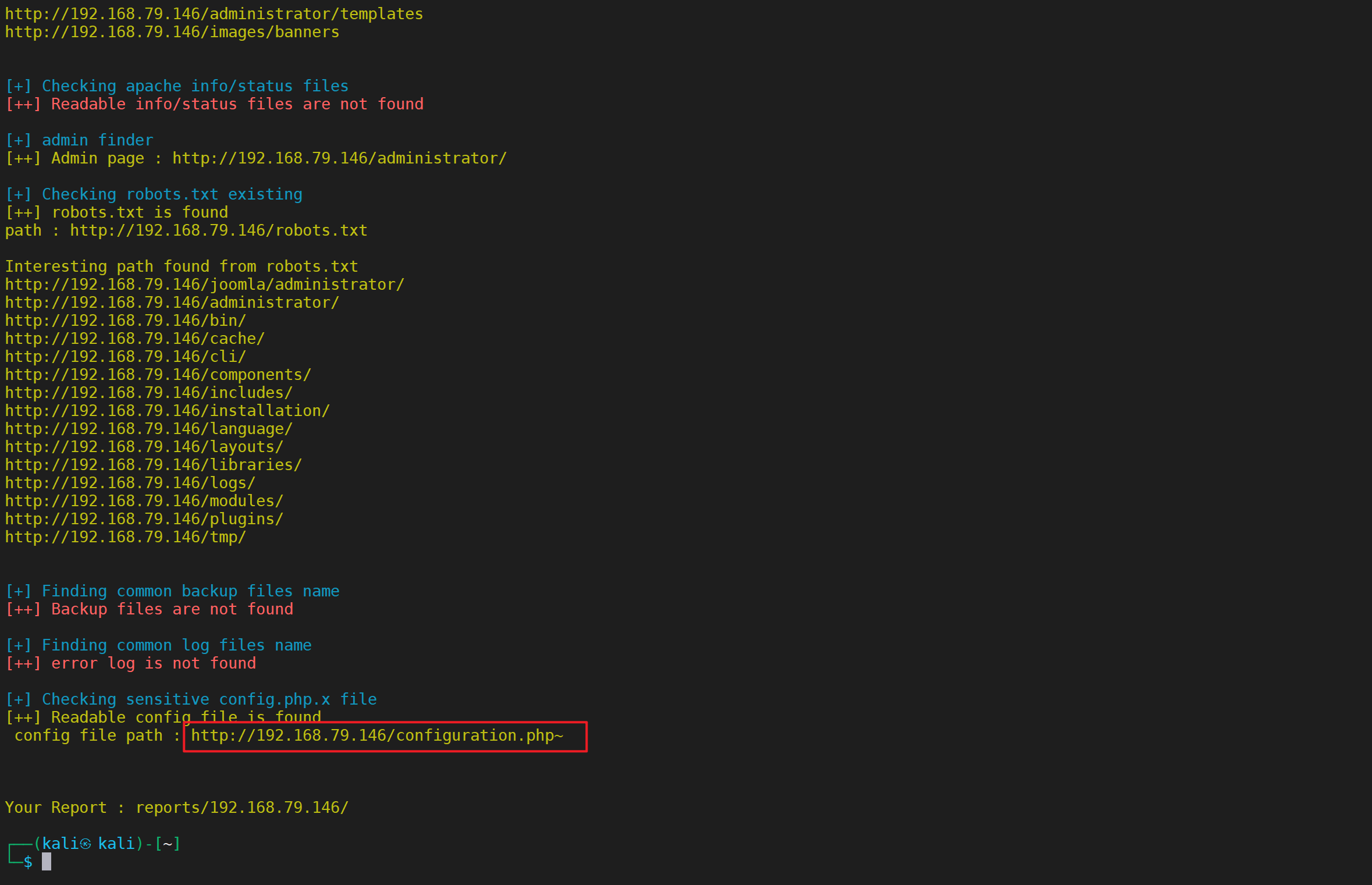Click the joomla/administrator/ URL
The width and height of the screenshot is (1372, 885).
205,285
